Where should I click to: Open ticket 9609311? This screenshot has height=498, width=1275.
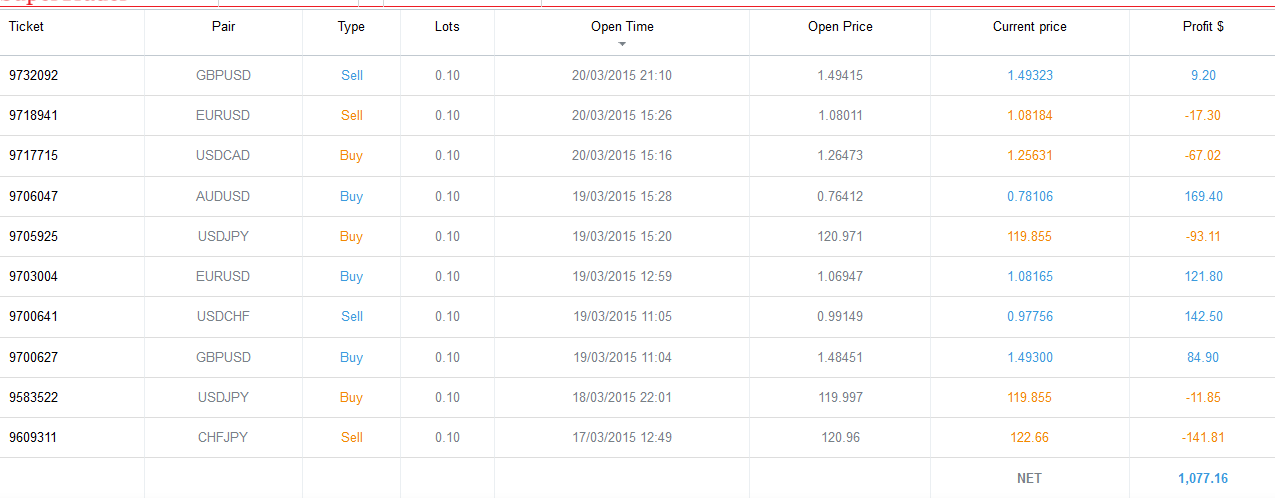click(34, 438)
